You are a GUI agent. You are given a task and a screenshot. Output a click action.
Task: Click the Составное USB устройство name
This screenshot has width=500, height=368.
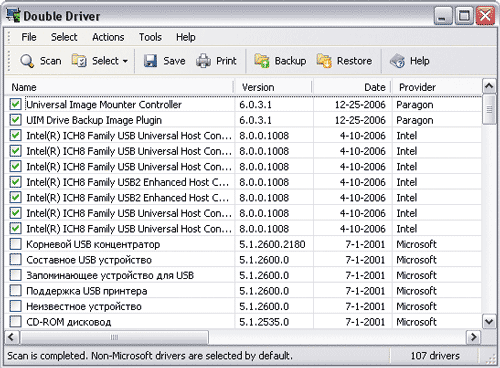pyautogui.click(x=89, y=260)
